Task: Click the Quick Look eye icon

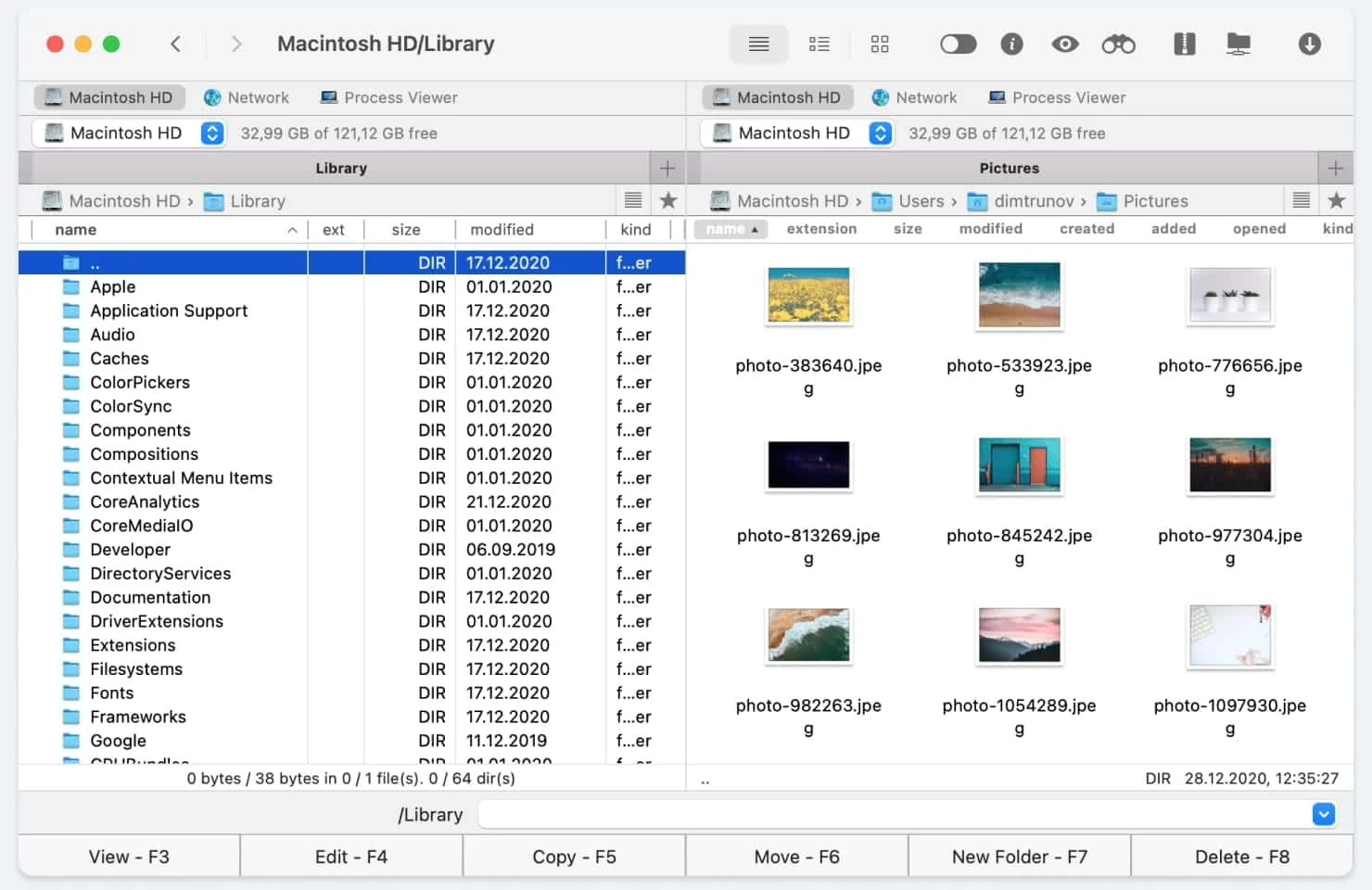Action: (1064, 44)
